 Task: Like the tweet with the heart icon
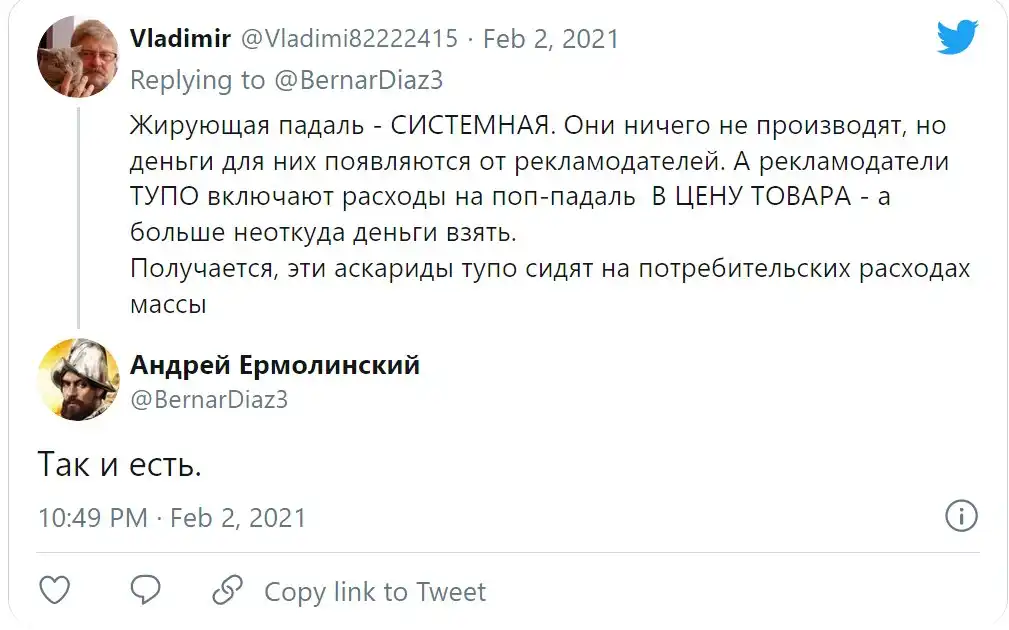click(55, 590)
